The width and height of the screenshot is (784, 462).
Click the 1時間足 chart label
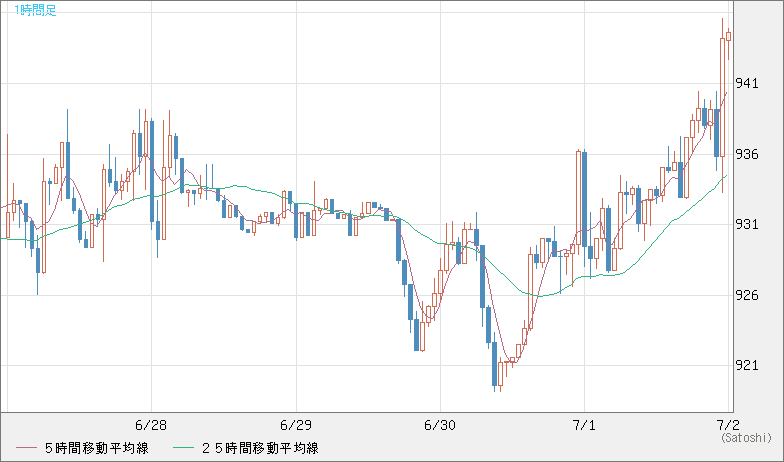pyautogui.click(x=36, y=10)
